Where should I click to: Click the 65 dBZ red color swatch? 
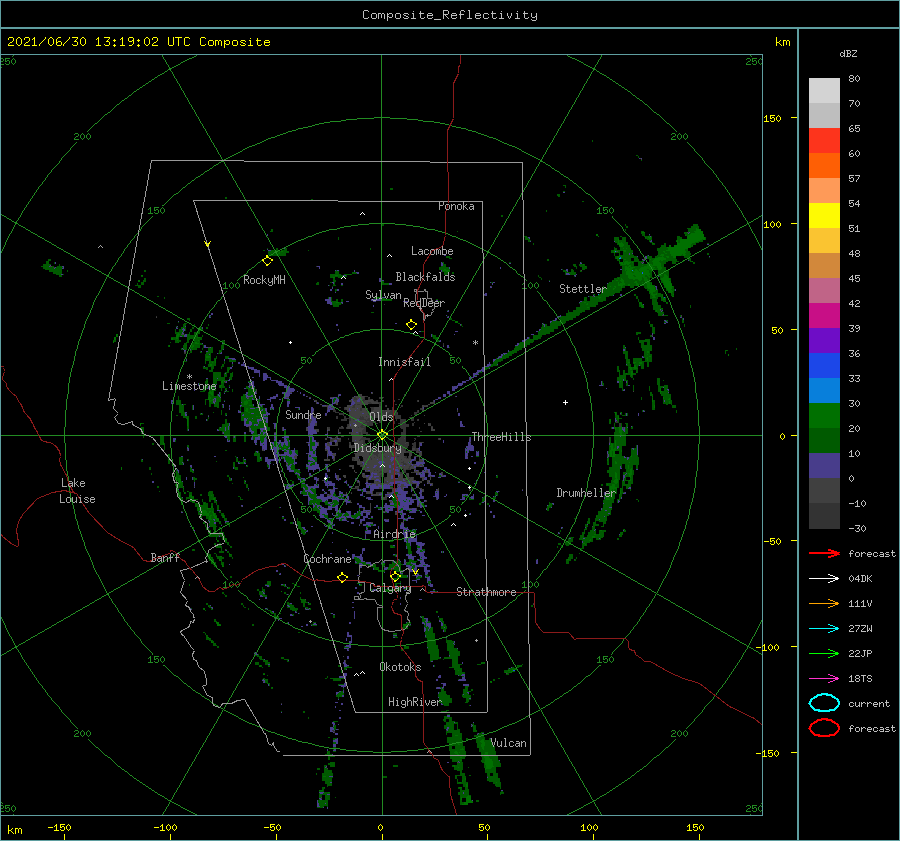[x=824, y=141]
